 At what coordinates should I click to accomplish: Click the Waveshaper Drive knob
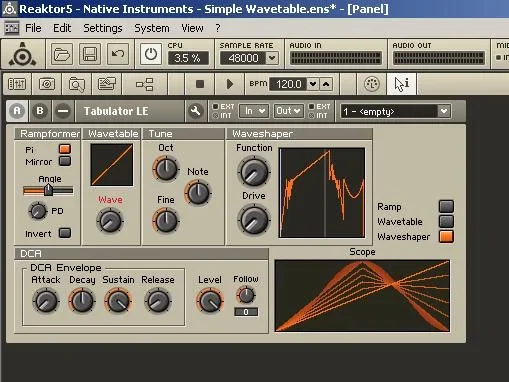[x=254, y=220]
